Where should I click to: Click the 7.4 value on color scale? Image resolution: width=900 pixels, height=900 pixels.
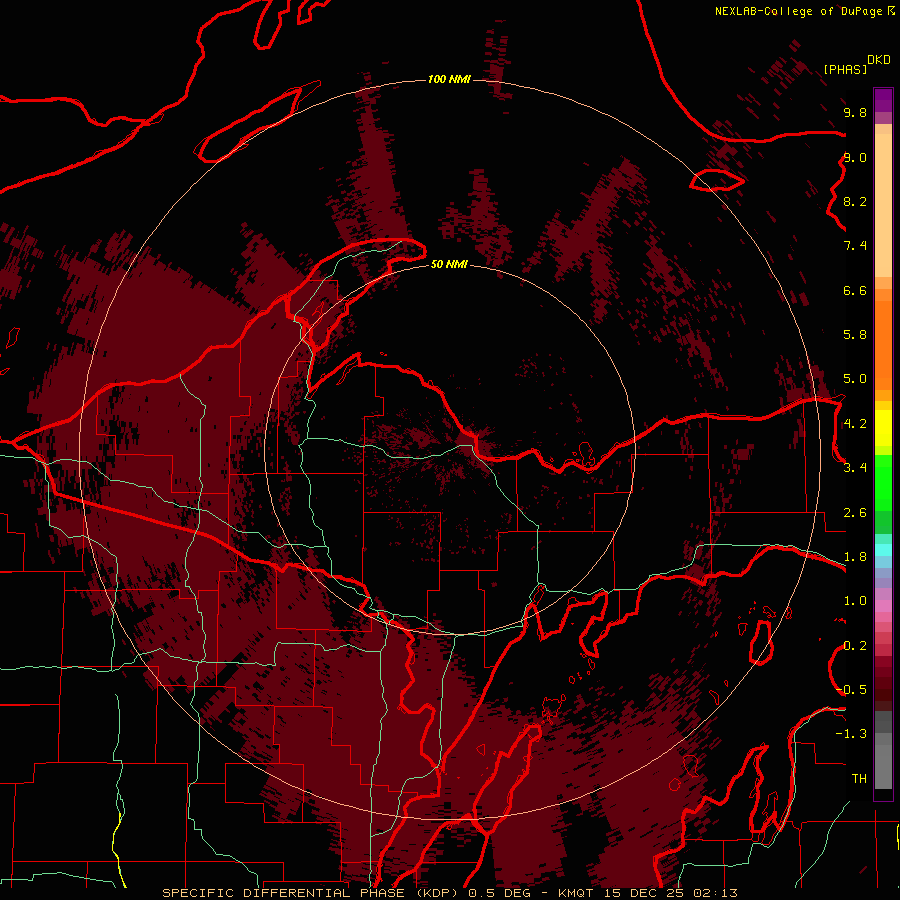click(855, 246)
